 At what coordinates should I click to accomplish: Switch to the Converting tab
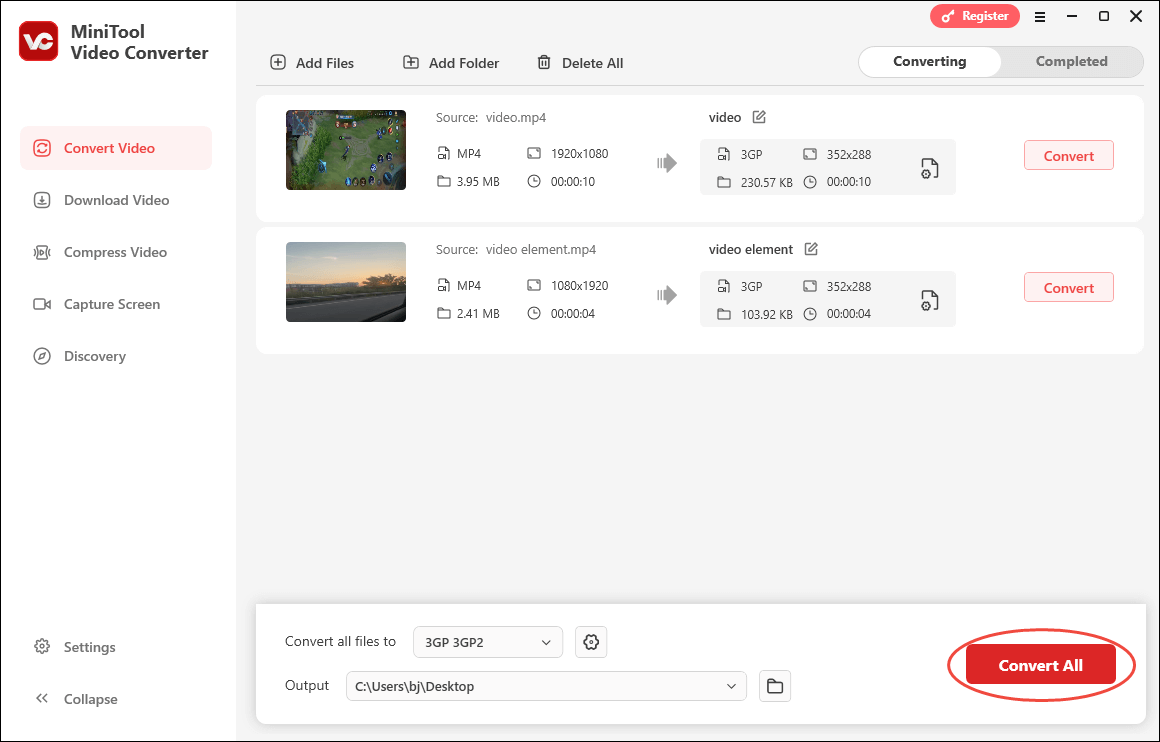(930, 61)
